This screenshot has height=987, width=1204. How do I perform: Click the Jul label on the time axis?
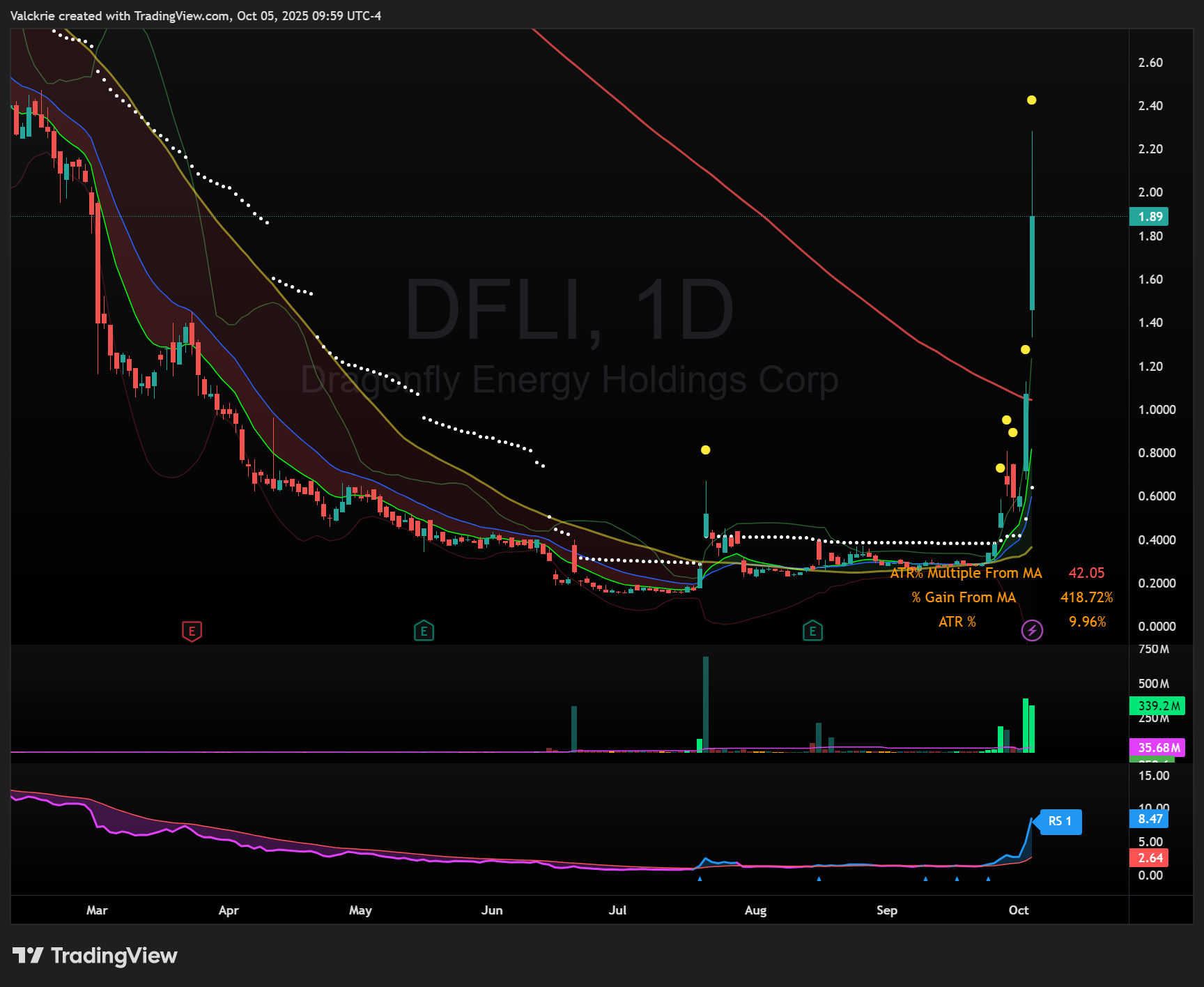(x=617, y=910)
